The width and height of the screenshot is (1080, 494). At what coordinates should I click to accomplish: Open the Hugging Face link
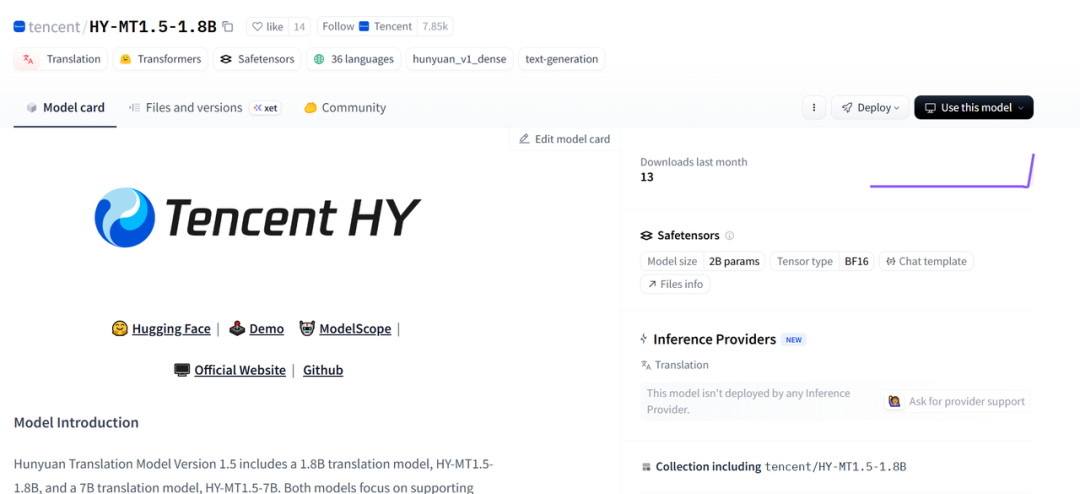pyautogui.click(x=171, y=329)
